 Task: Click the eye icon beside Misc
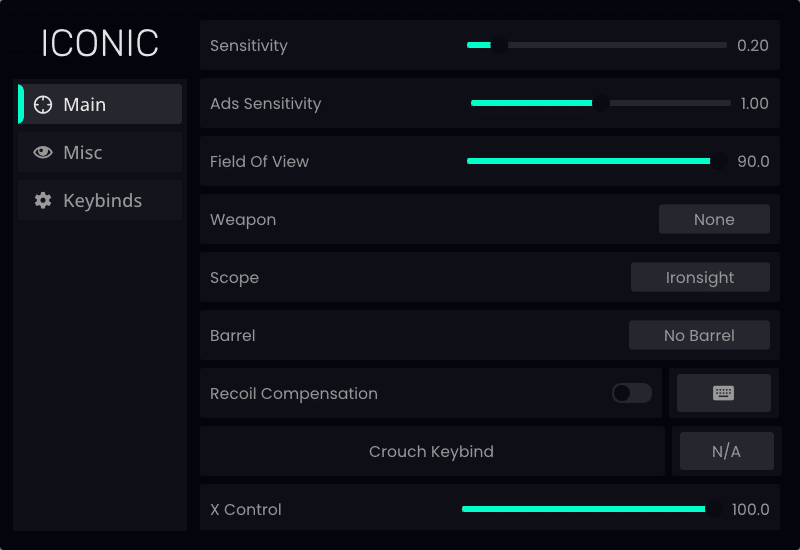43,152
